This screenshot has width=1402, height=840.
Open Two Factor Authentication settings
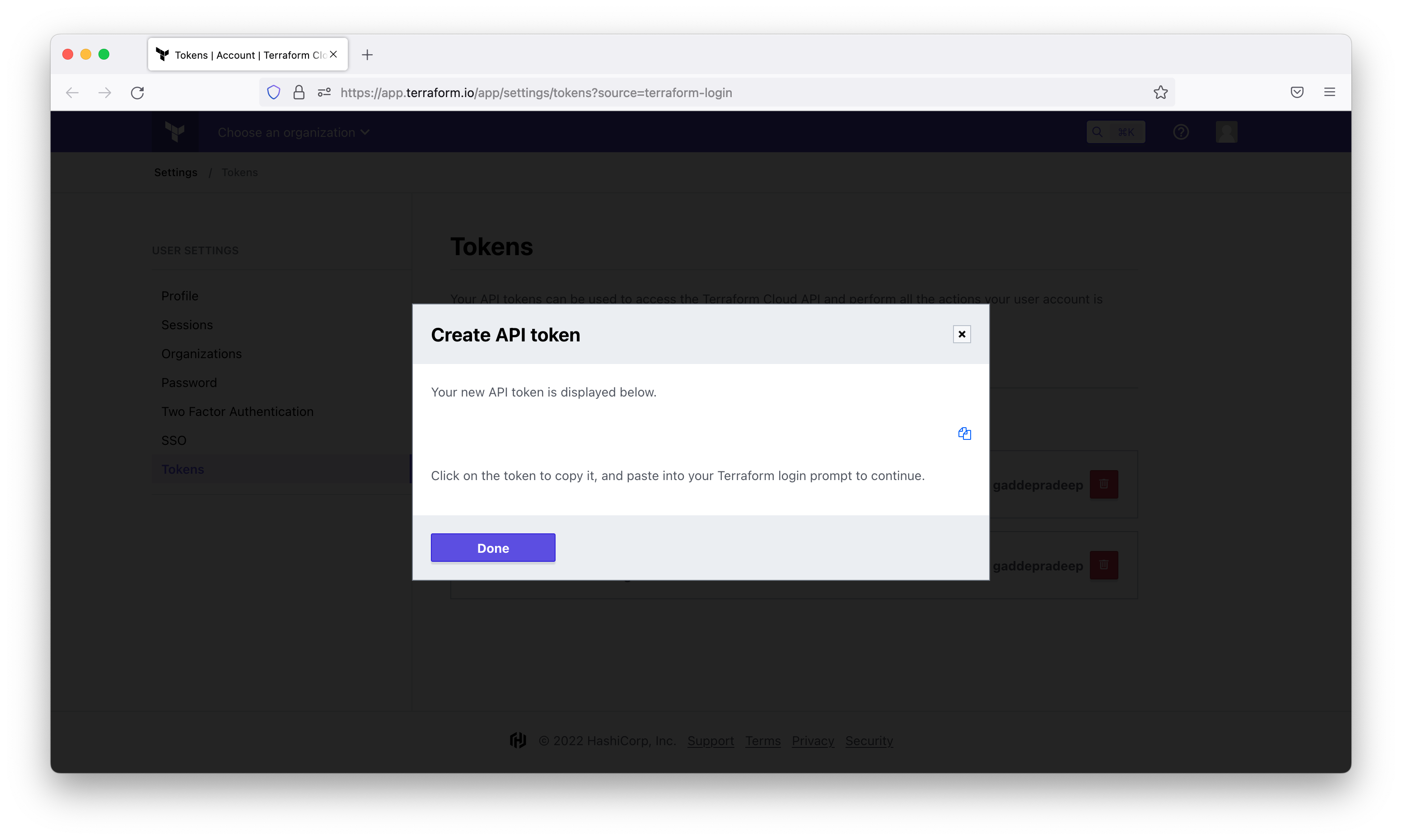237,411
